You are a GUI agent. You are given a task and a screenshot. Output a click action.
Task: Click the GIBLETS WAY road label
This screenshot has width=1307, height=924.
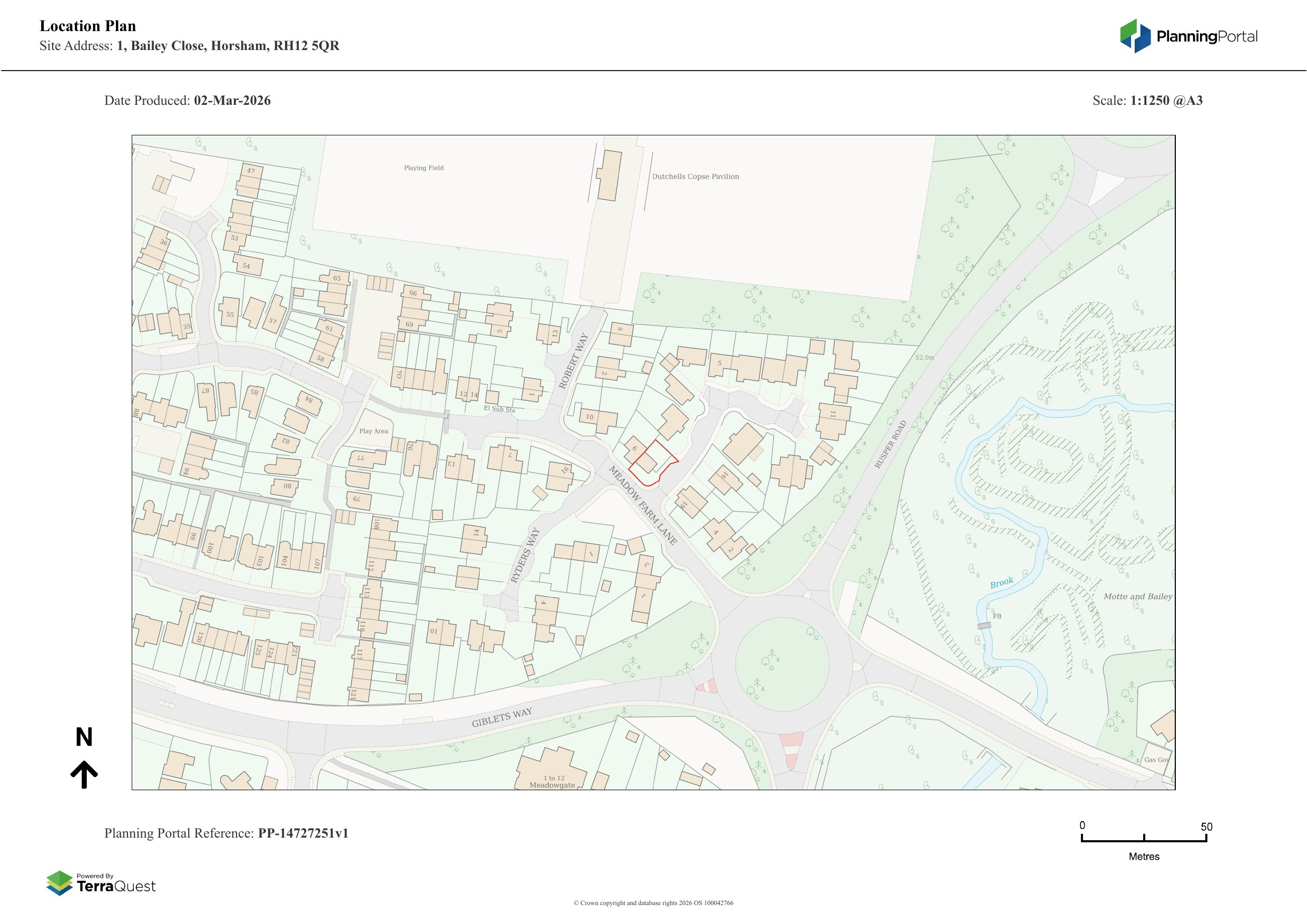point(502,717)
